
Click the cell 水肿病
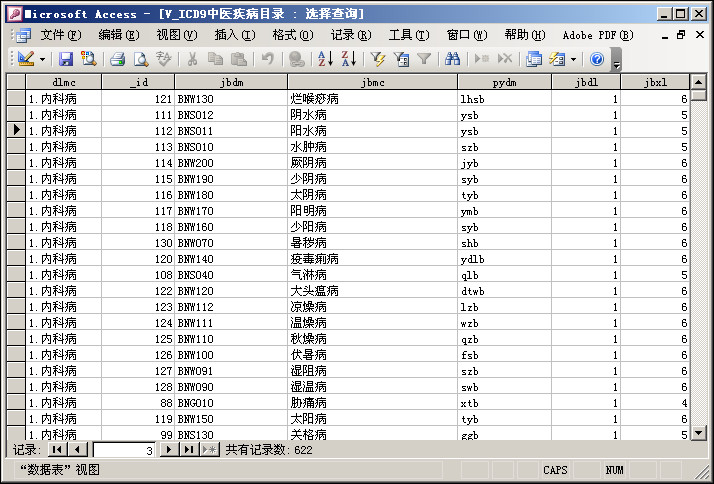[373, 147]
